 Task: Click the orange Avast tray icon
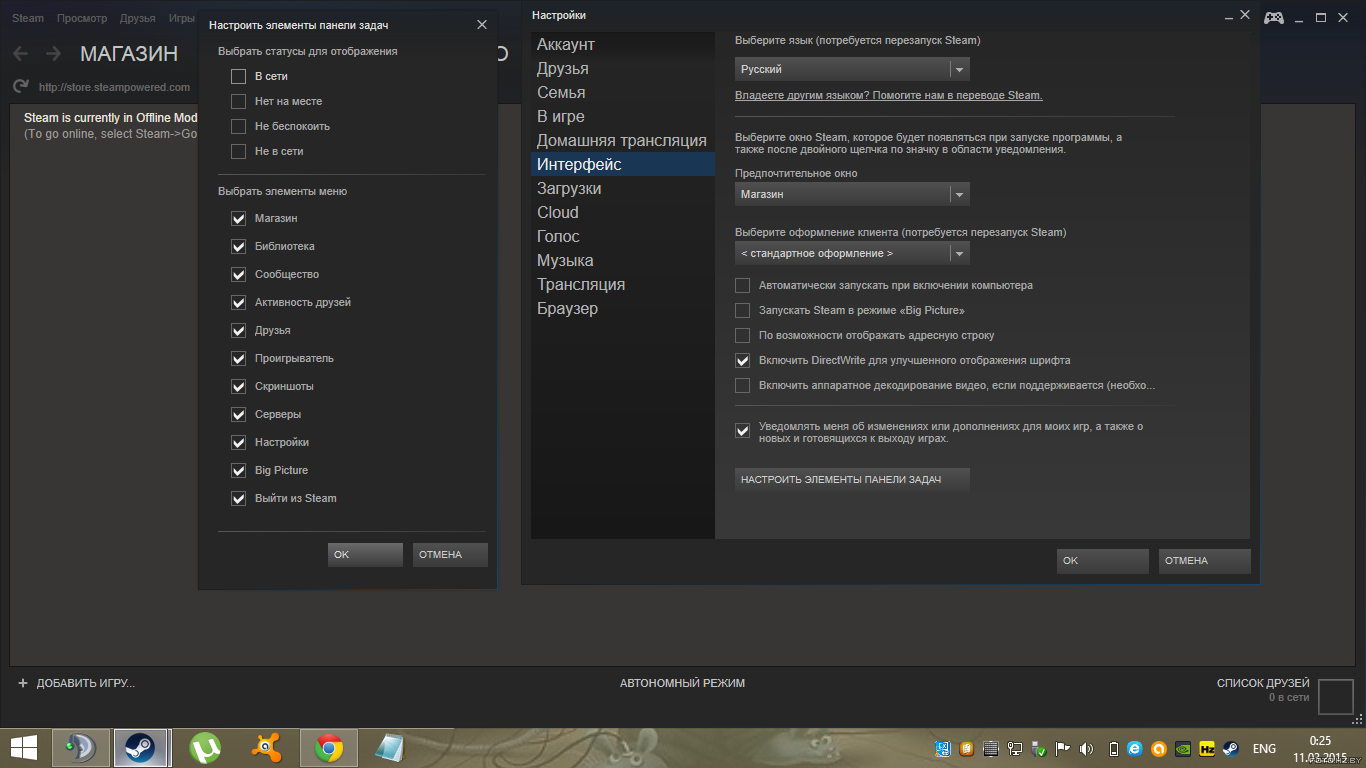pos(1159,748)
